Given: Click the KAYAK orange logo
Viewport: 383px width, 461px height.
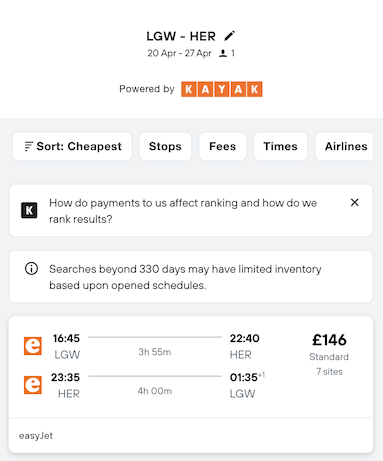Looking at the screenshot, I should [x=222, y=89].
